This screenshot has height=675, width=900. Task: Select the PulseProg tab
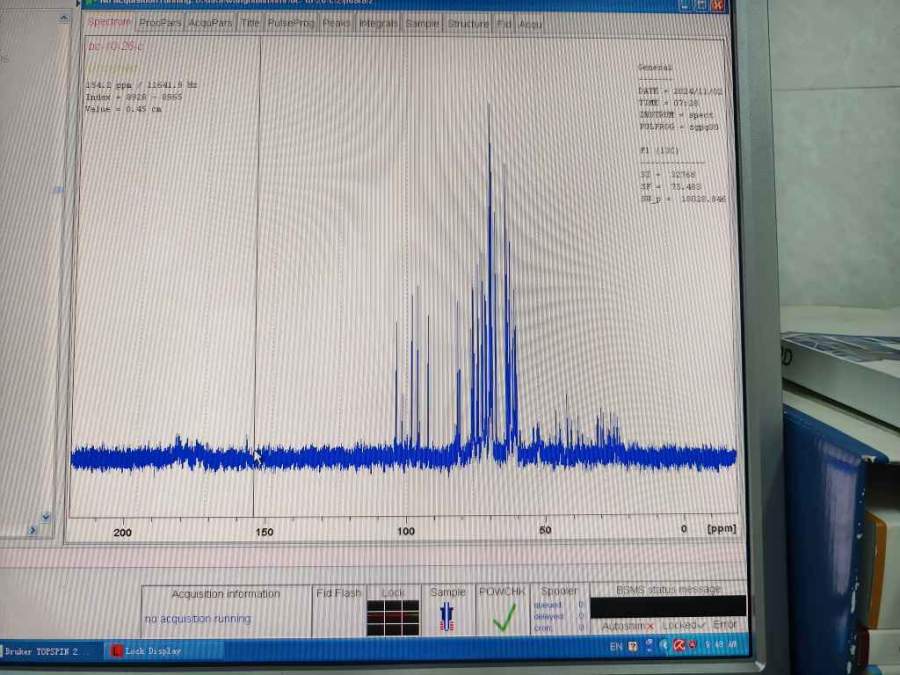291,23
